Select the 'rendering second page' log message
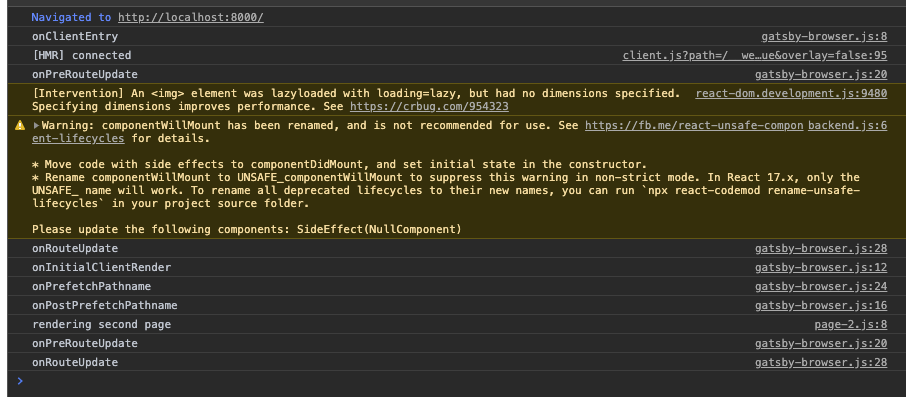 point(102,324)
